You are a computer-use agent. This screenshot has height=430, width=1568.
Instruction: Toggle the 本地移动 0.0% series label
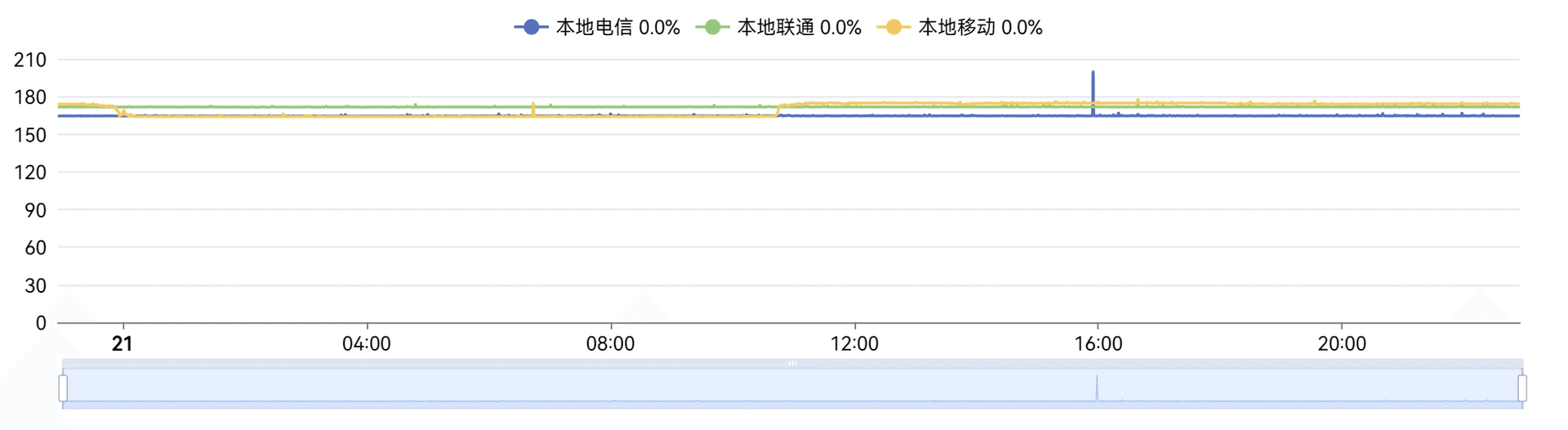point(980,28)
